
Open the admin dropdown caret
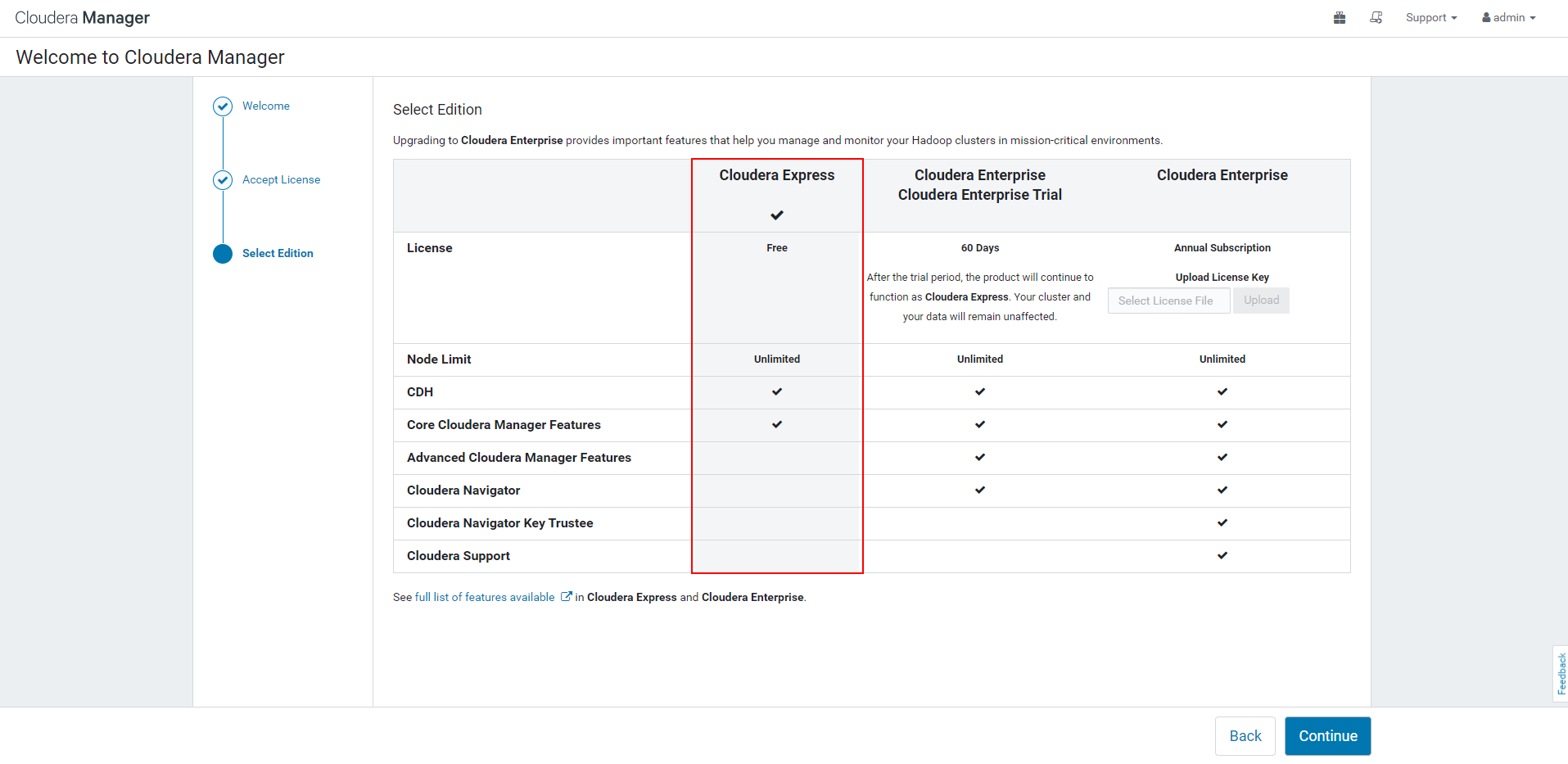1533,18
